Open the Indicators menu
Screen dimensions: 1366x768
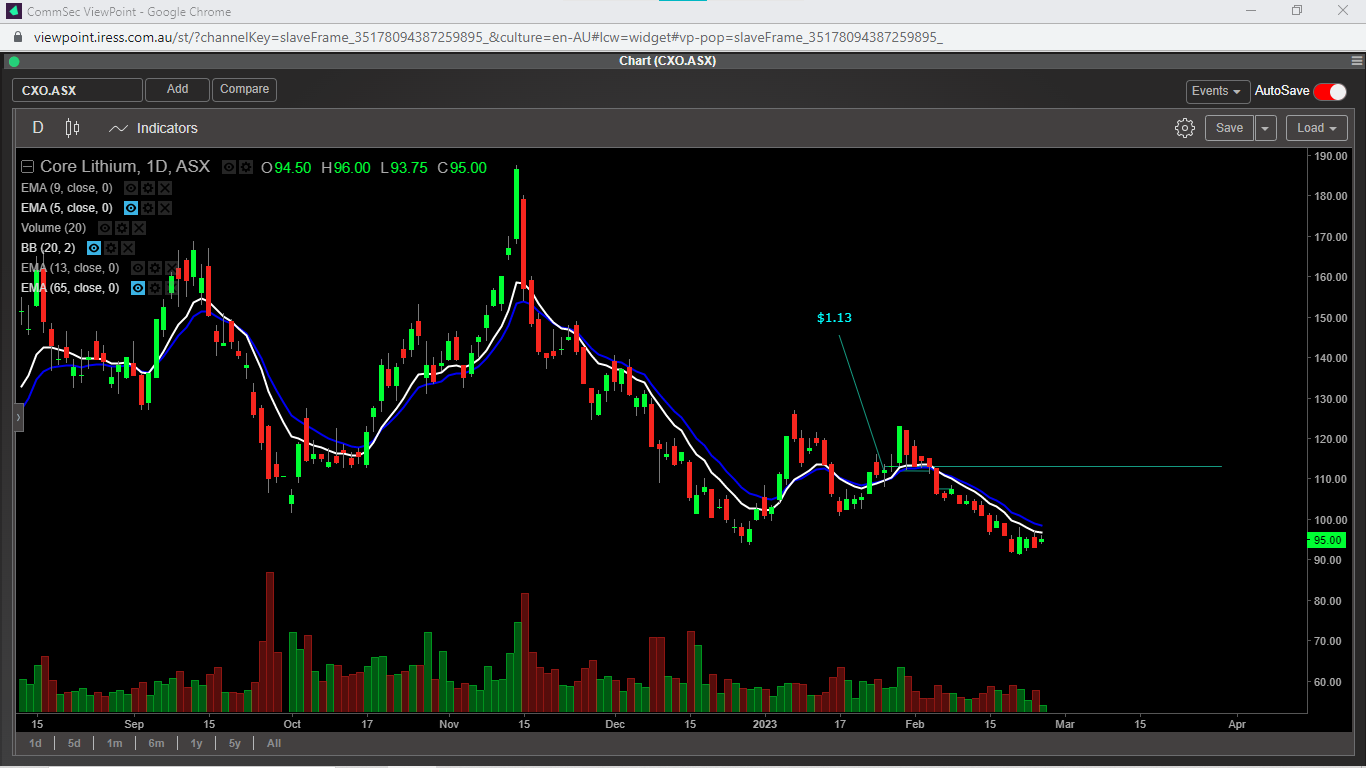[153, 128]
